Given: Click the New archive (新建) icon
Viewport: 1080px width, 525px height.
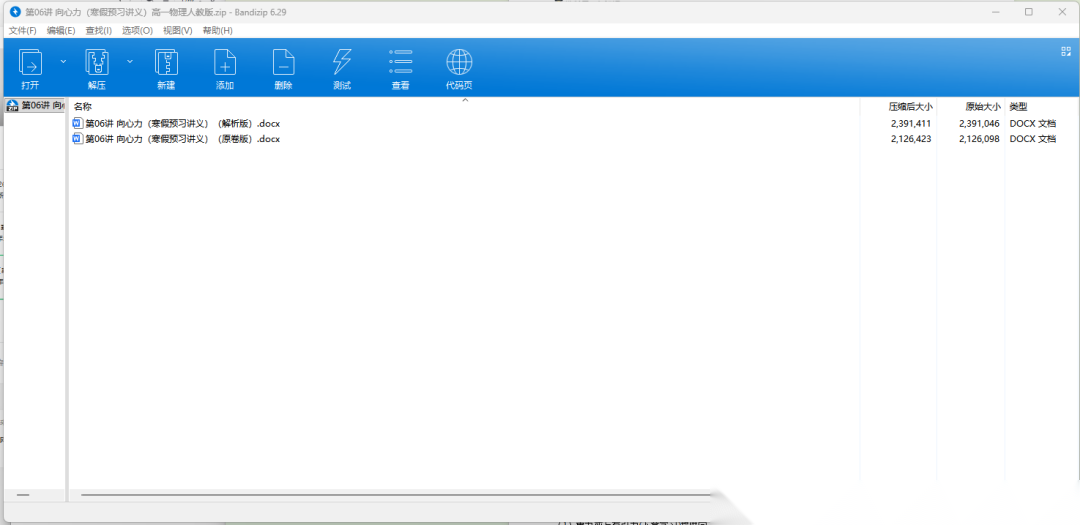Looking at the screenshot, I should [x=166, y=64].
